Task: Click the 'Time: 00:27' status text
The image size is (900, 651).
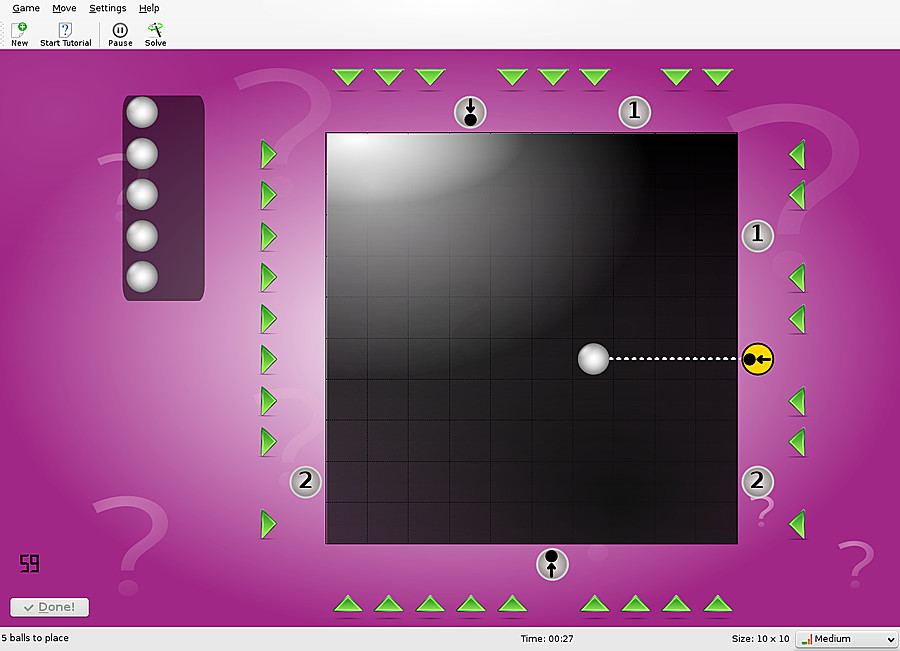Action: 547,638
